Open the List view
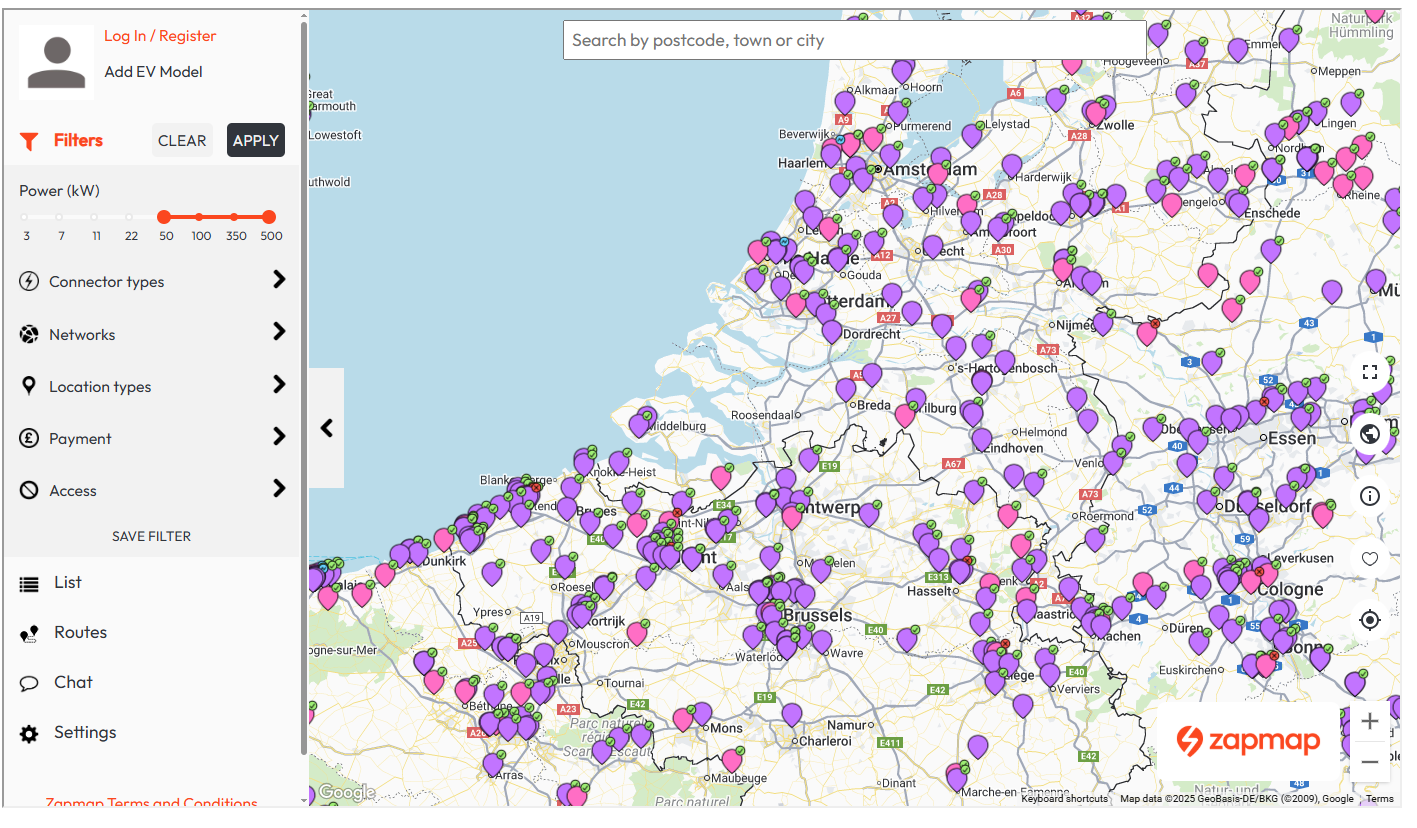 pyautogui.click(x=67, y=583)
